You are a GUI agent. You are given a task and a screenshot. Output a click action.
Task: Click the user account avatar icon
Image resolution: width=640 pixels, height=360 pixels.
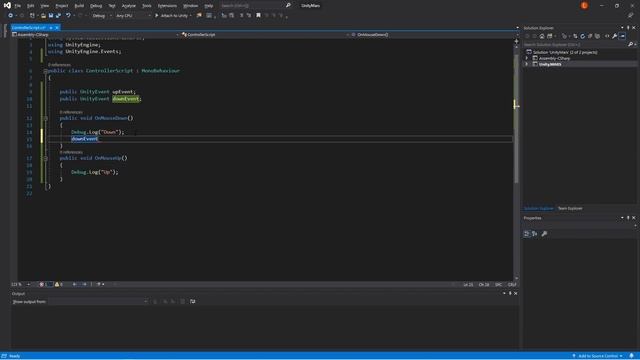[584, 6]
